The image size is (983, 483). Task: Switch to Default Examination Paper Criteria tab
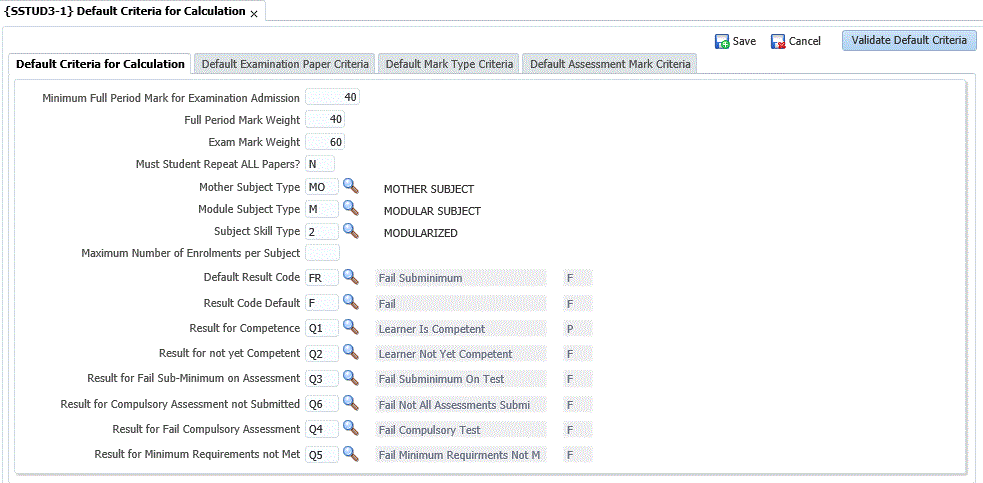click(x=285, y=64)
